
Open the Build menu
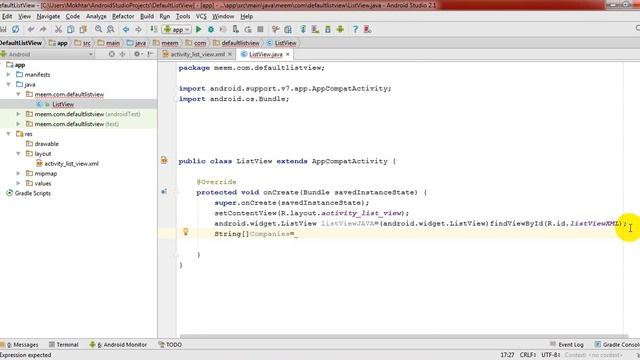pyautogui.click(x=147, y=16)
